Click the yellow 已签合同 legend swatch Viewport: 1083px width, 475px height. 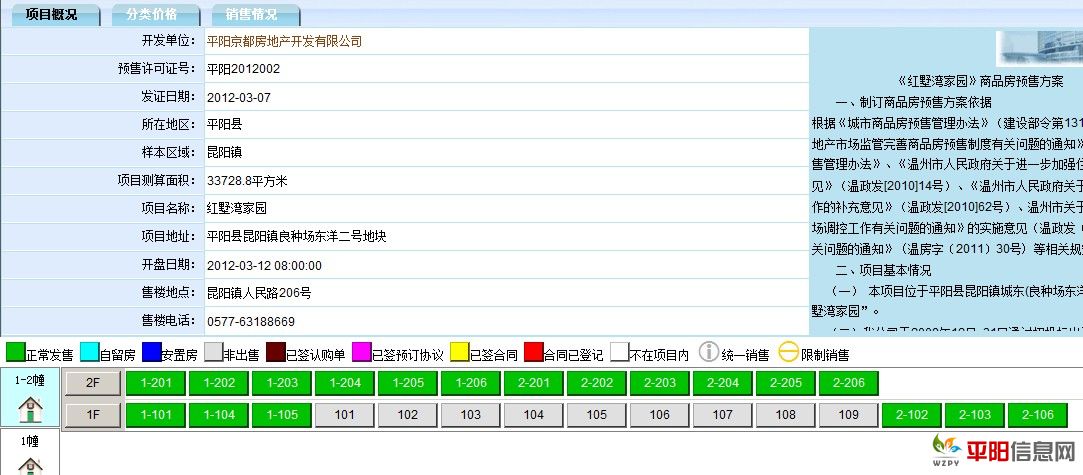459,352
